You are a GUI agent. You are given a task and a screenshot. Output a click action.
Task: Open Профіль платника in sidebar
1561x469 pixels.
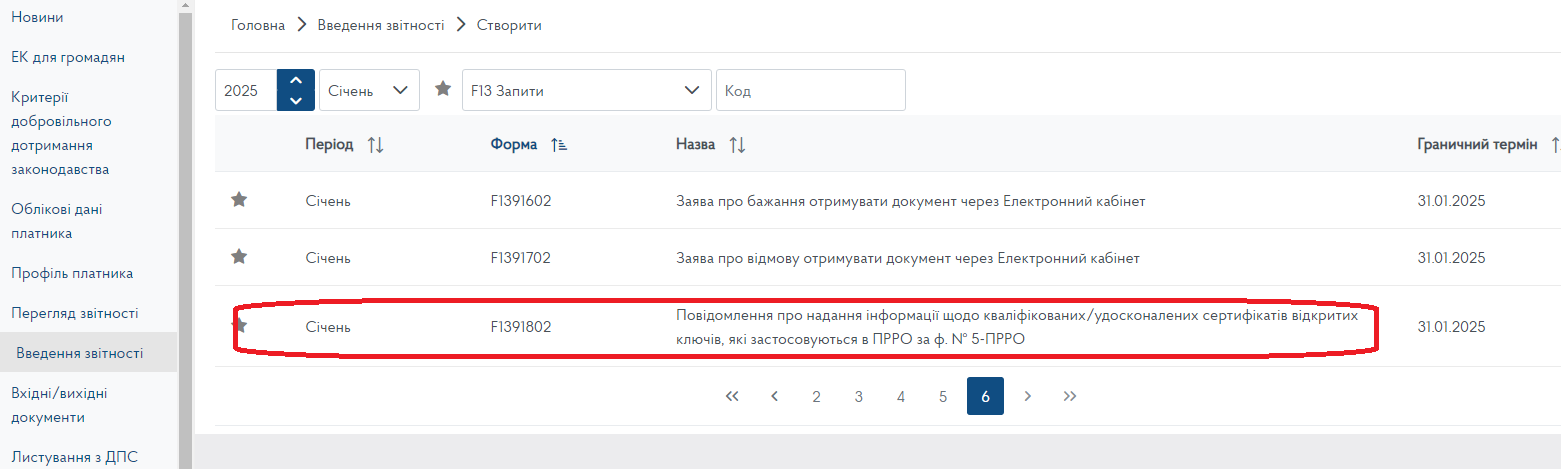pyautogui.click(x=72, y=273)
